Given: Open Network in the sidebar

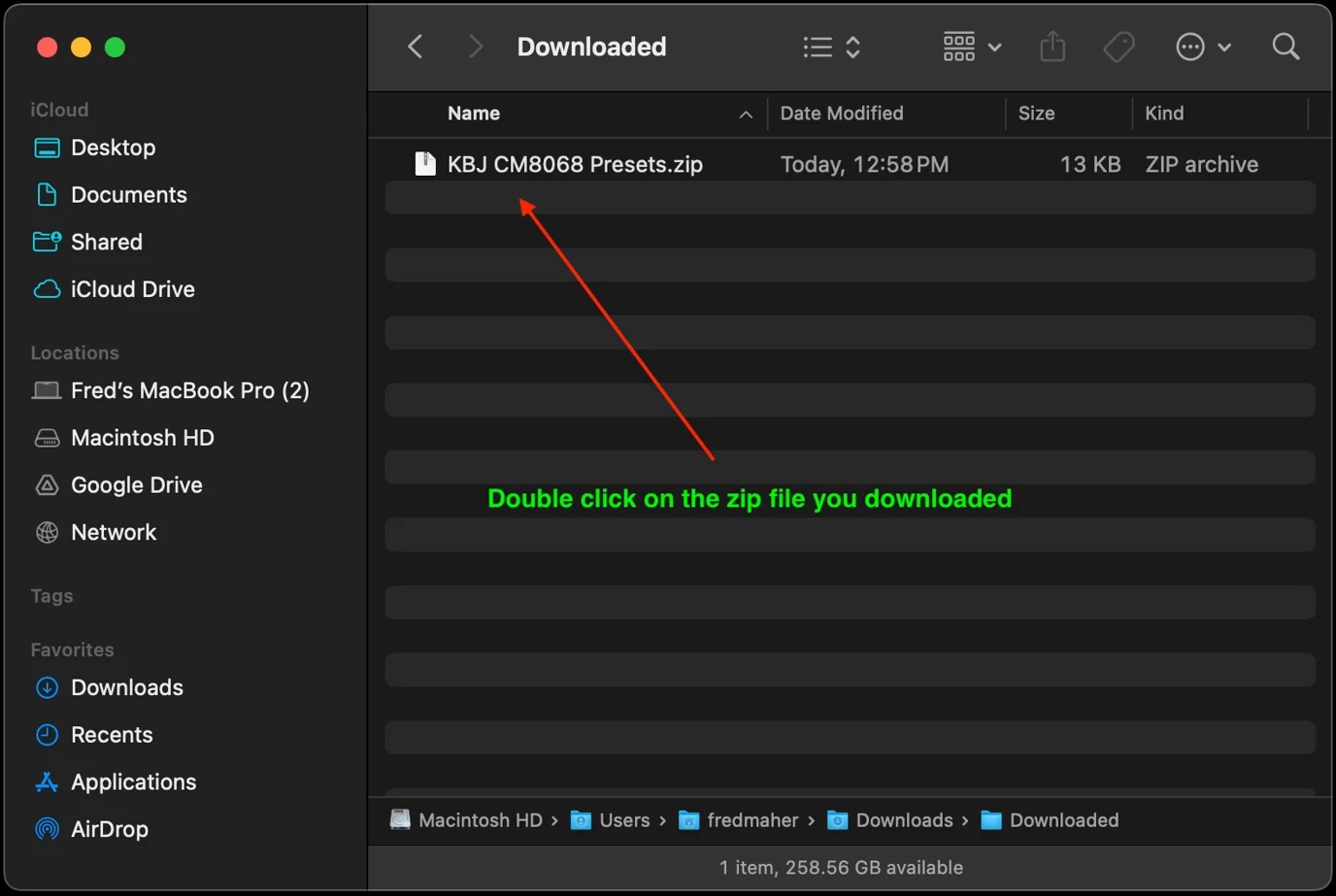Looking at the screenshot, I should (x=114, y=532).
